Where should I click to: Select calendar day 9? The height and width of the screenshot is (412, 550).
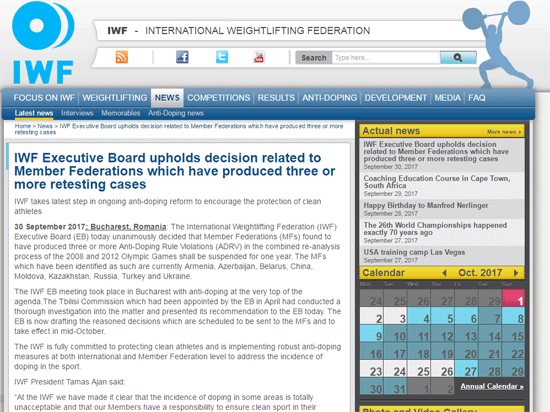(x=371, y=333)
